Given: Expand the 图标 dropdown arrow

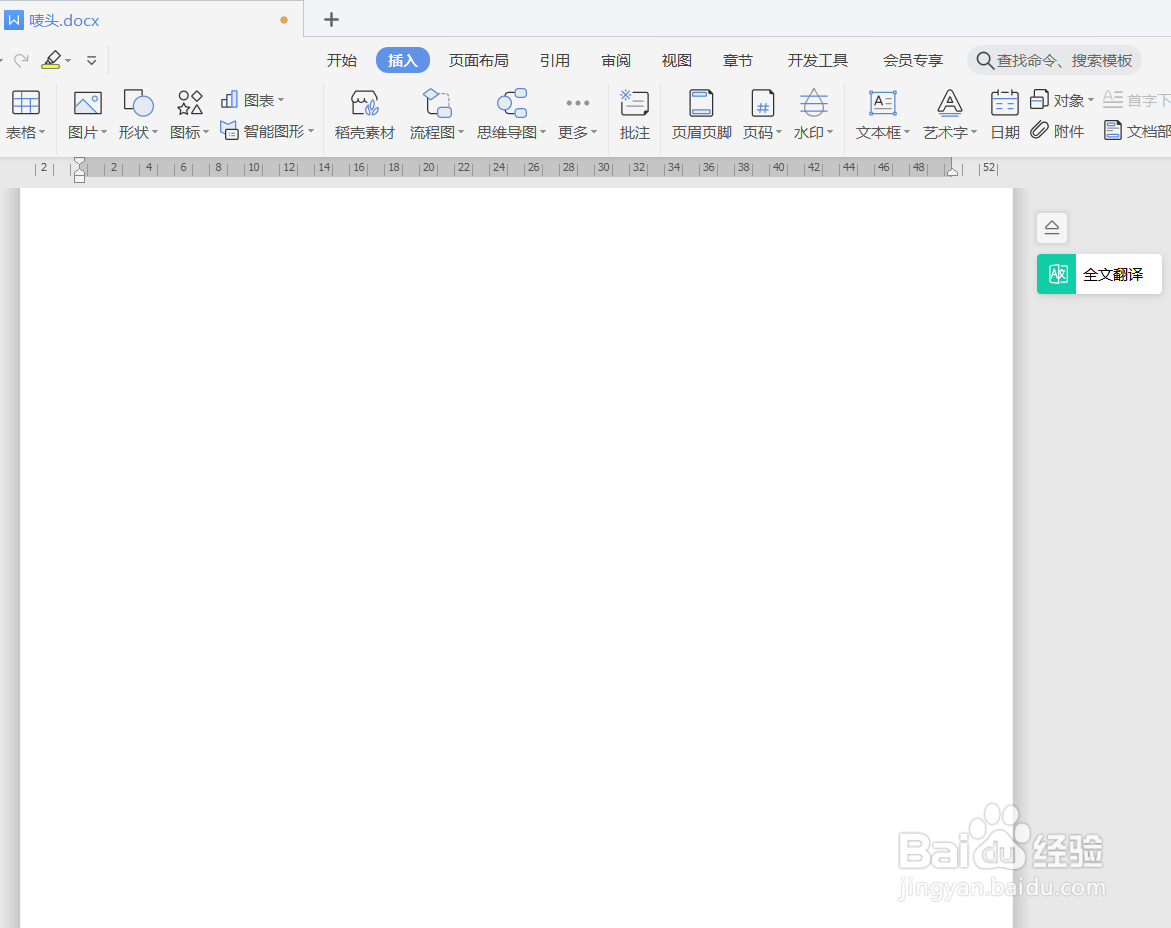Looking at the screenshot, I should [206, 132].
